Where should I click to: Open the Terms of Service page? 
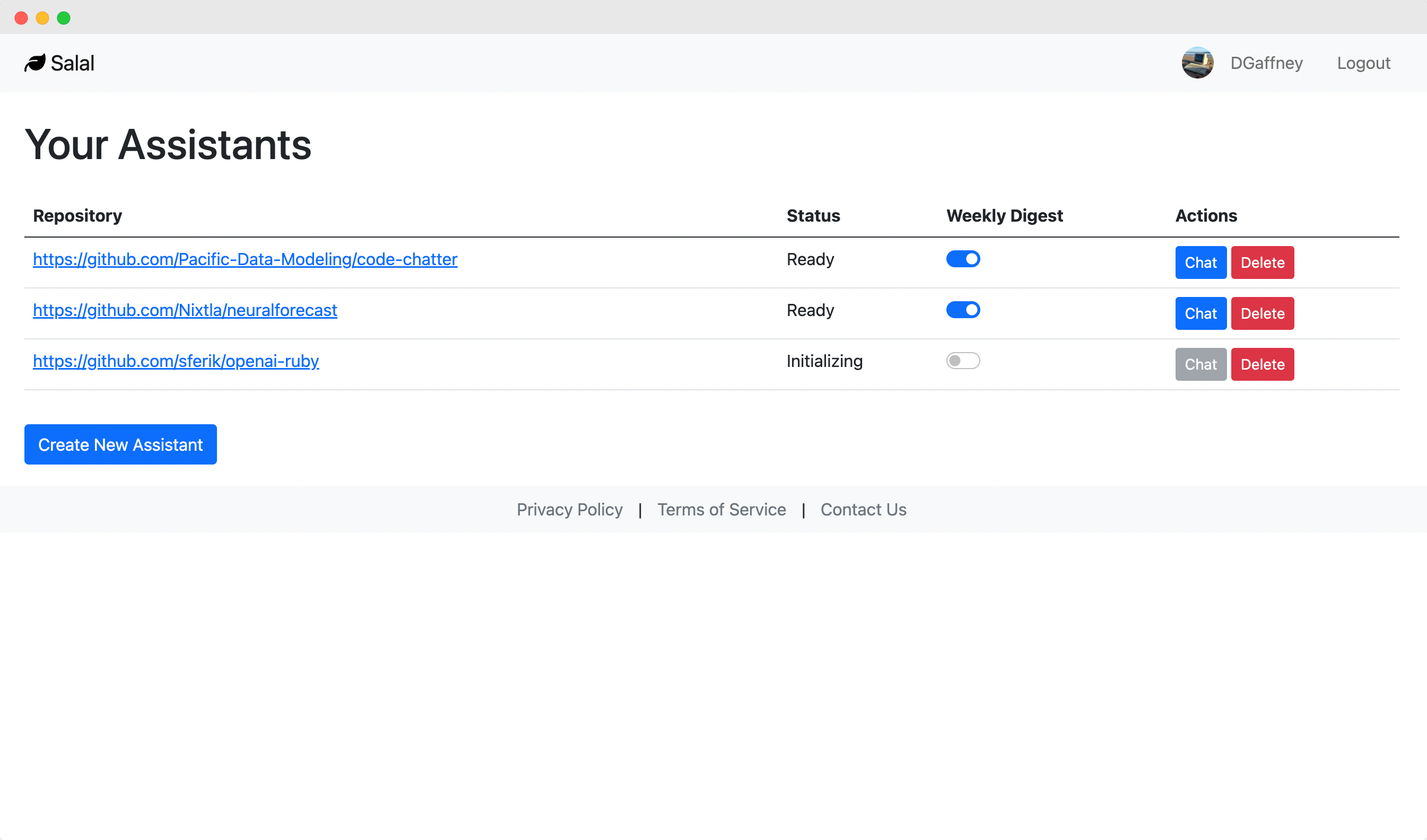[721, 509]
